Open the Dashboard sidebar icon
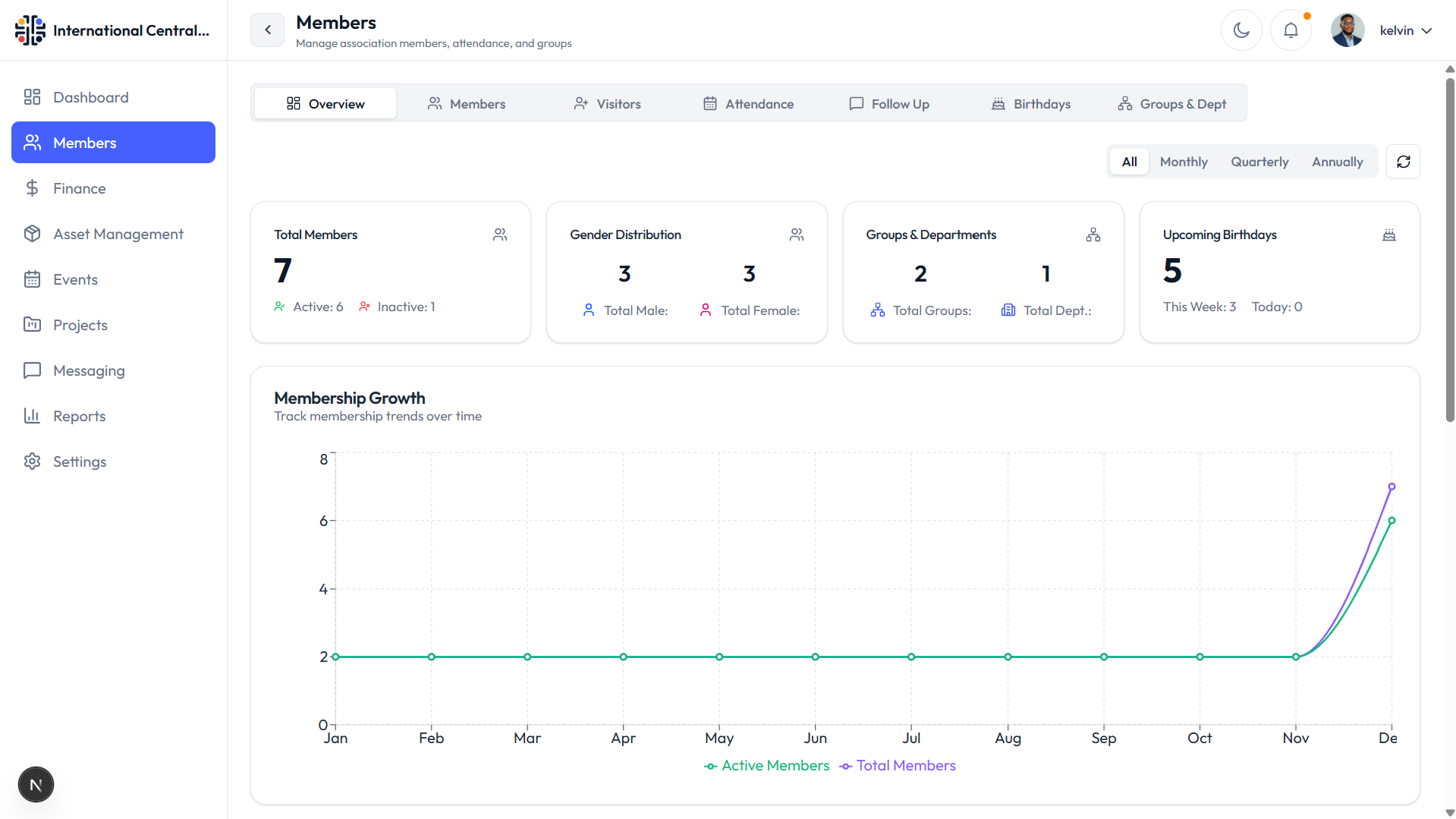 tap(32, 97)
